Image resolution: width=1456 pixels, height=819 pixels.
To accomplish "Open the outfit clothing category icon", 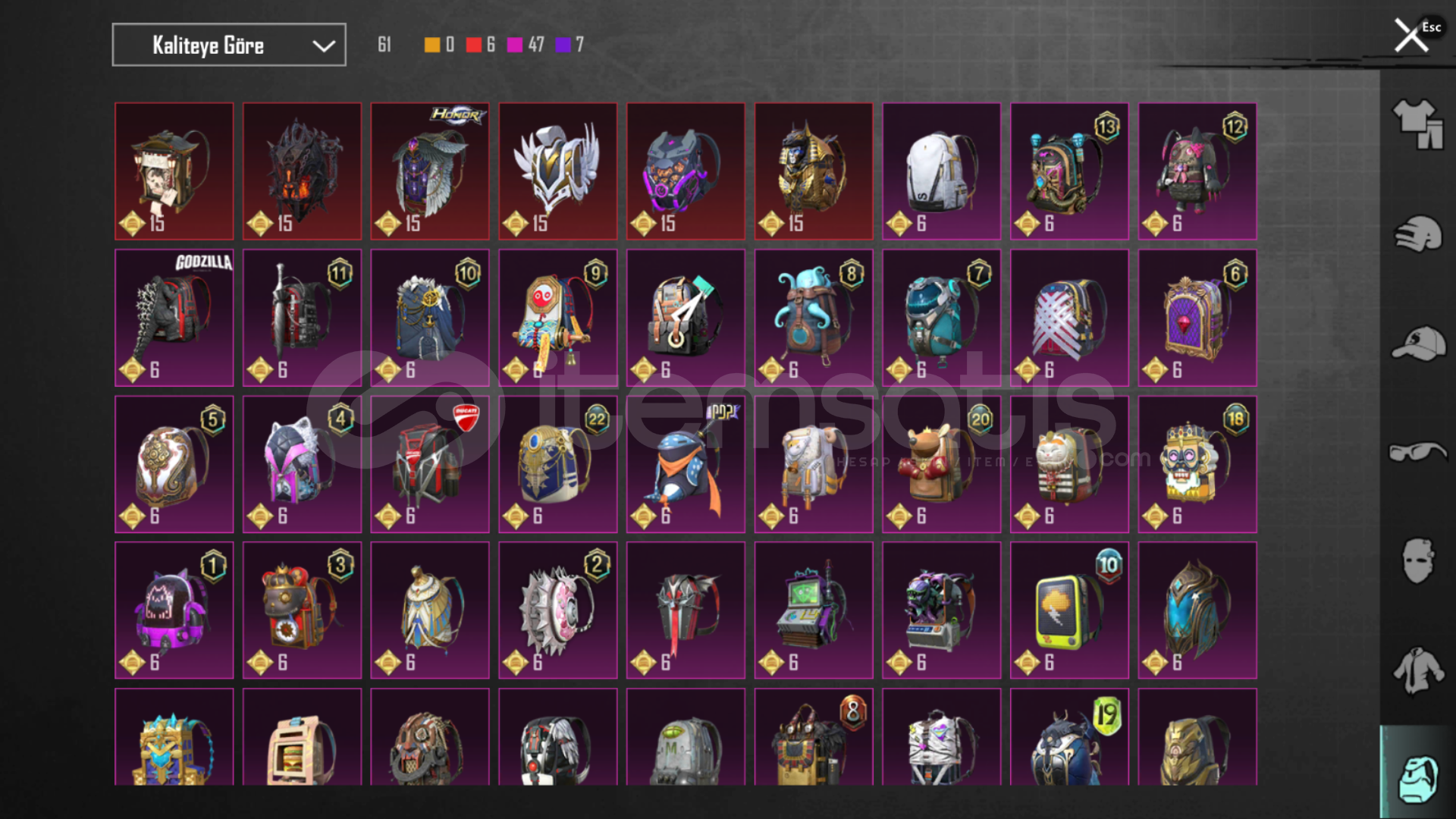I will pyautogui.click(x=1417, y=124).
